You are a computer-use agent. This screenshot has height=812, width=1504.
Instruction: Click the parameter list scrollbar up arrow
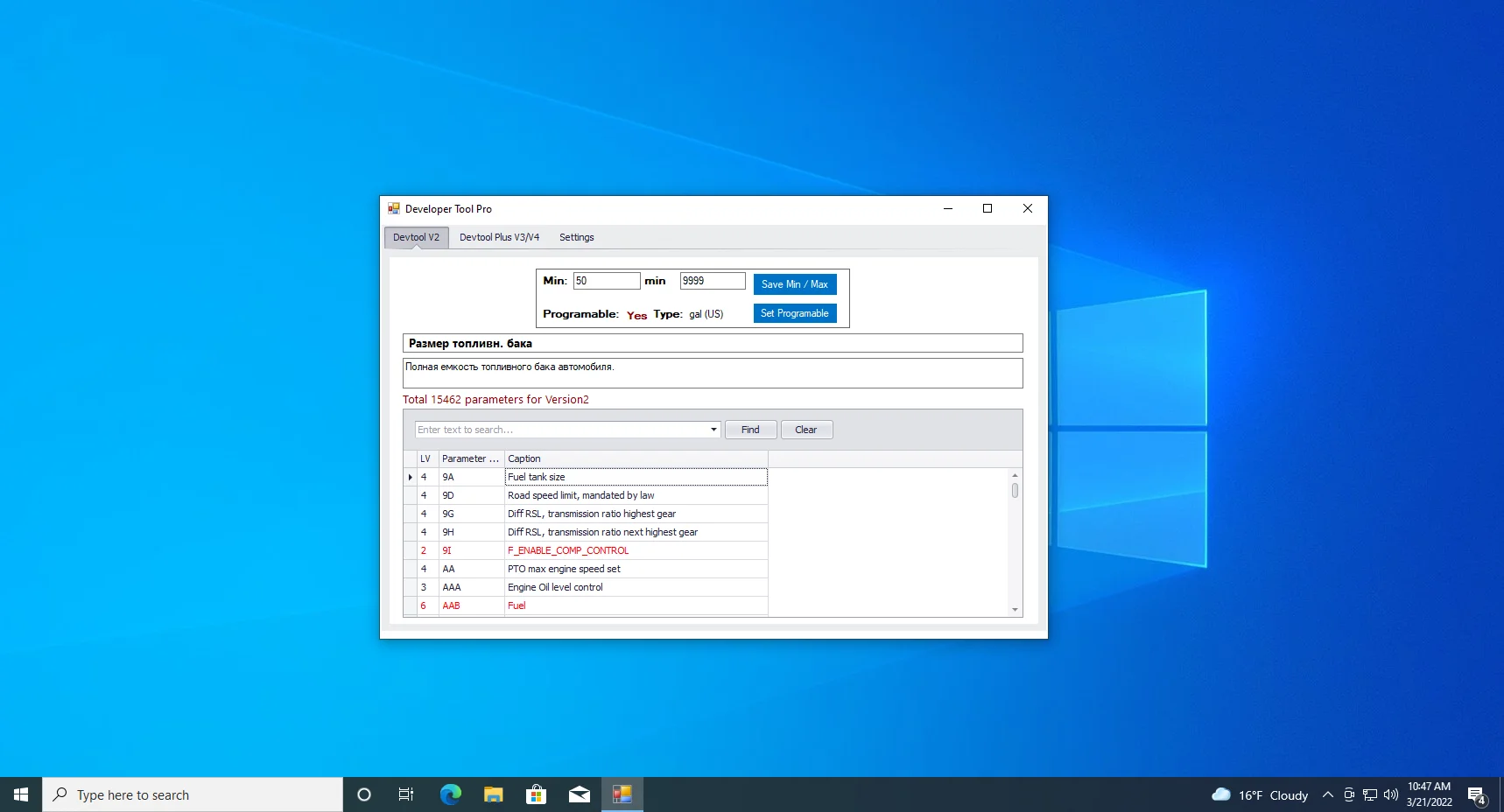pos(1015,475)
